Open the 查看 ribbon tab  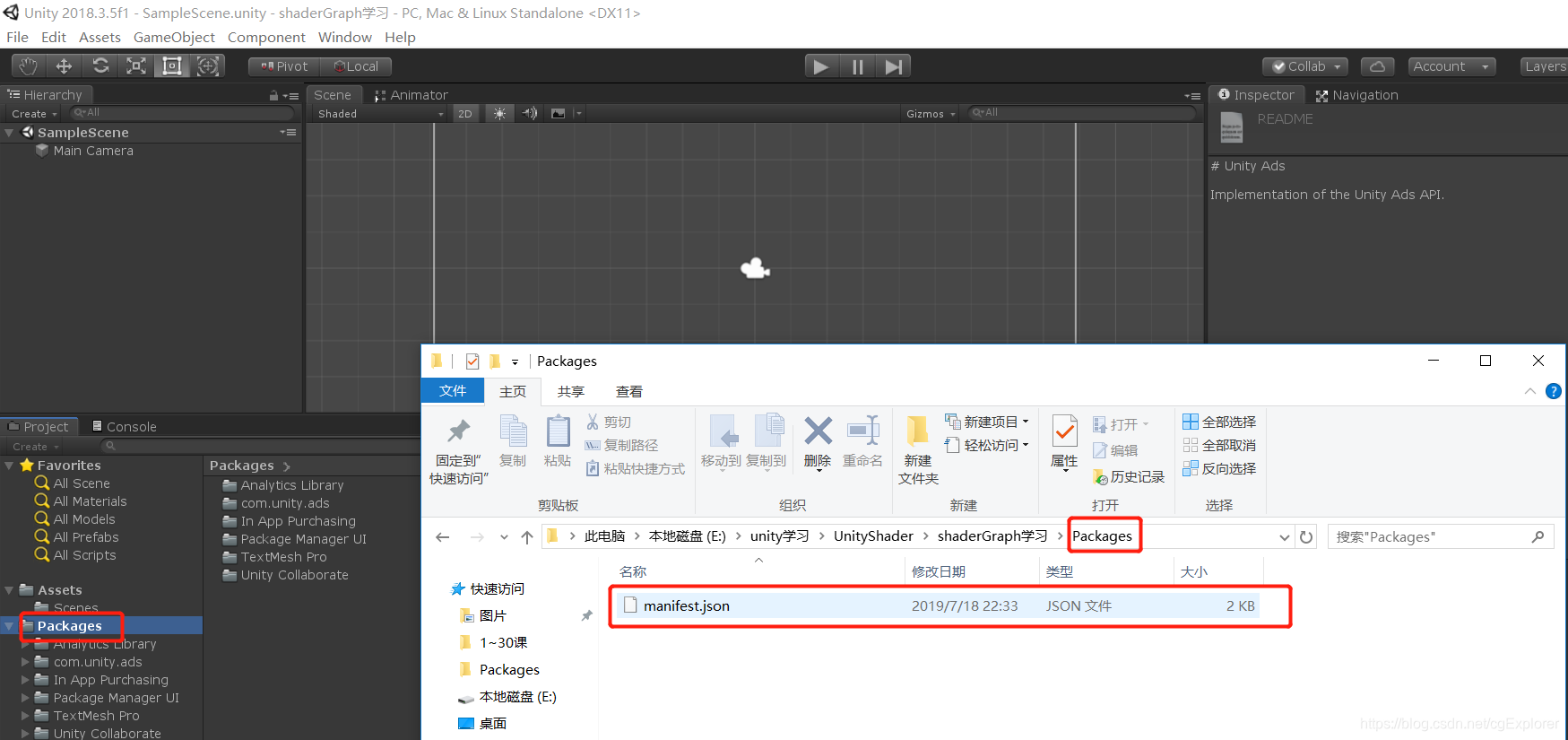(628, 392)
